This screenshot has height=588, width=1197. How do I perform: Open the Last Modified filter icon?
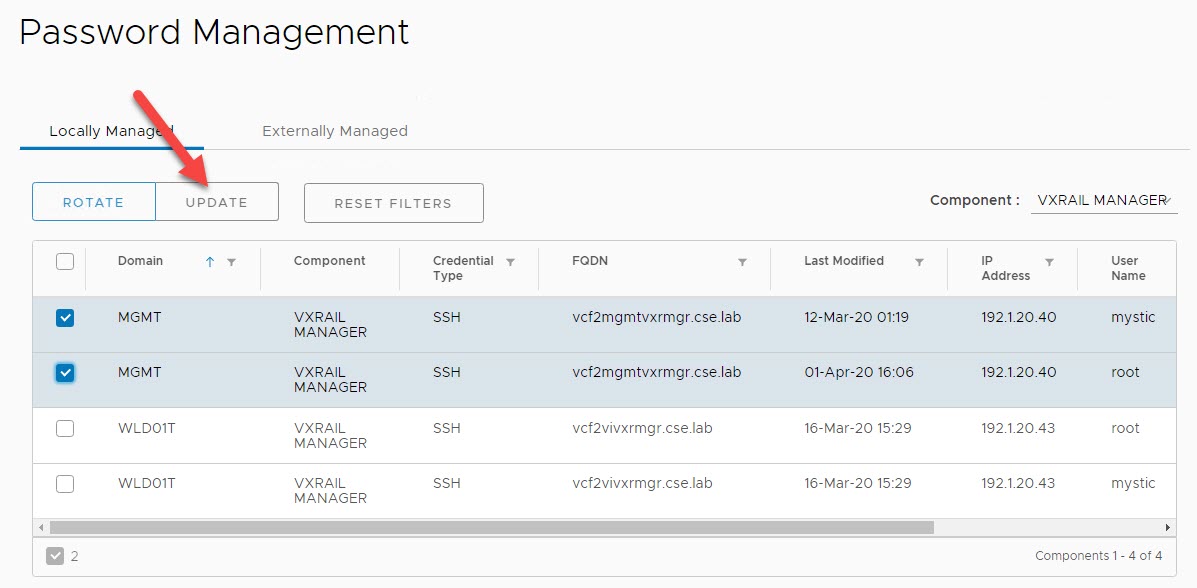(x=919, y=262)
